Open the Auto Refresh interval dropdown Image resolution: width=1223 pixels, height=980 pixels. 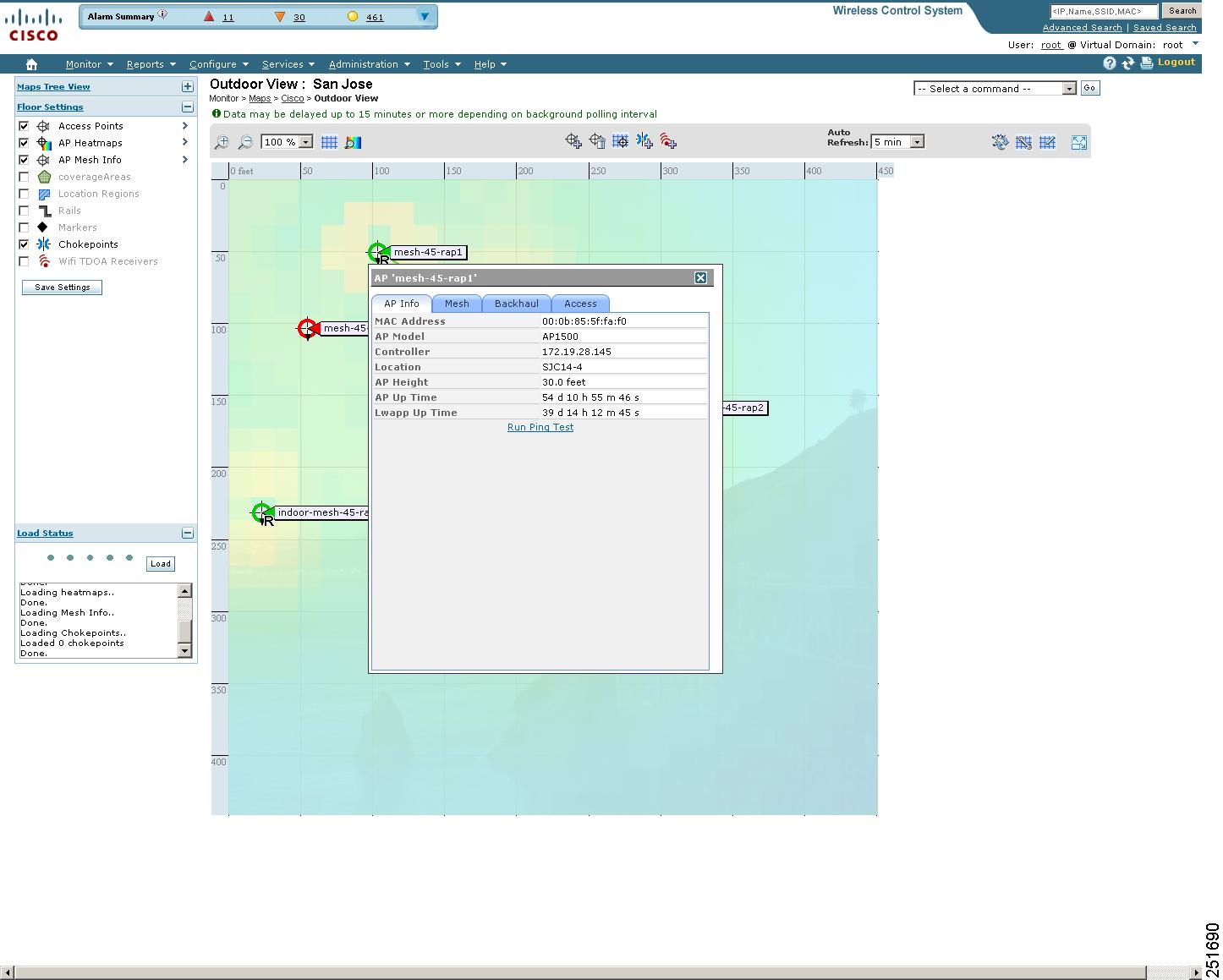(897, 142)
